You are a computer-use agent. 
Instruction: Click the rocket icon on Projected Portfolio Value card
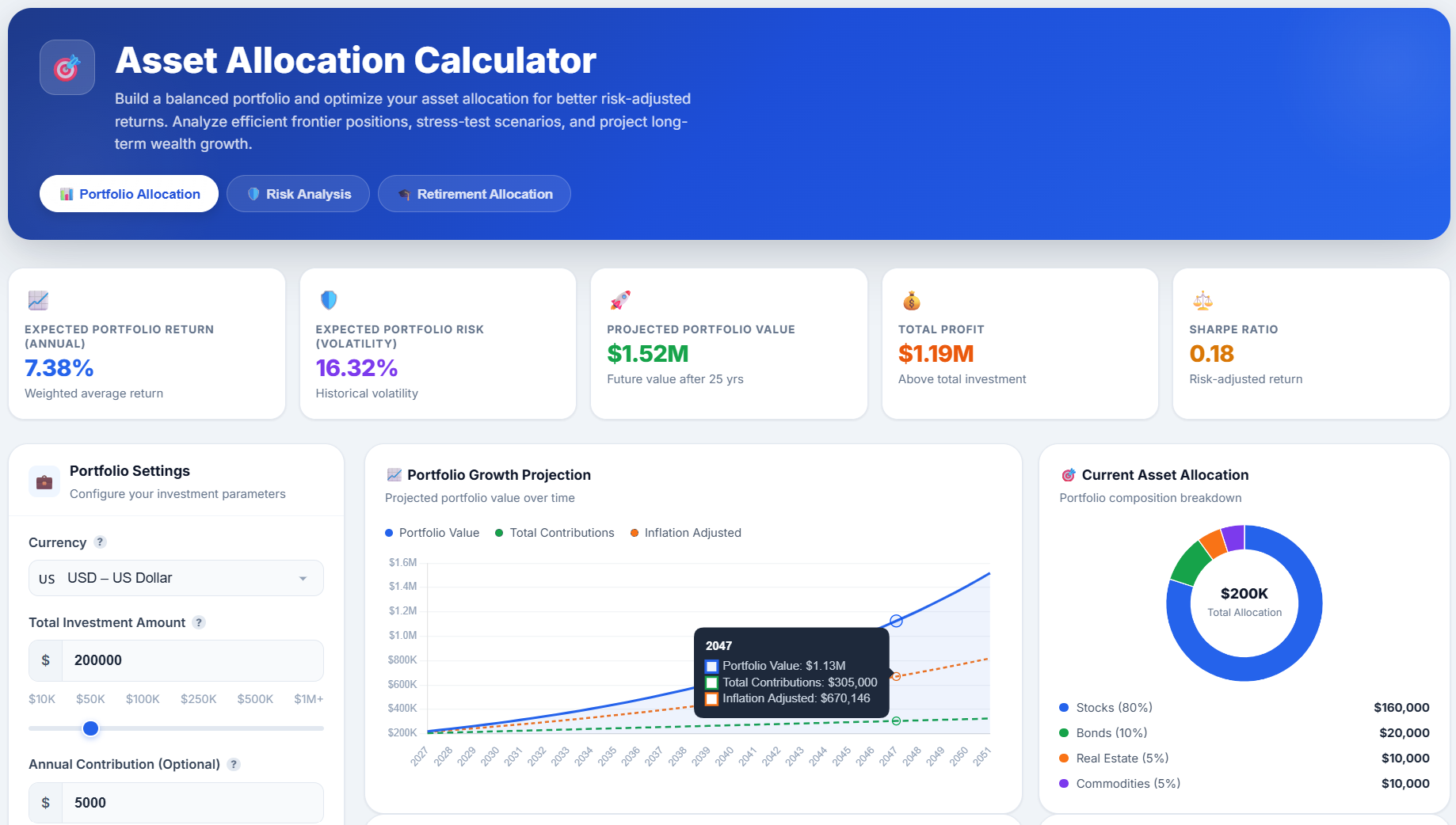pos(619,300)
